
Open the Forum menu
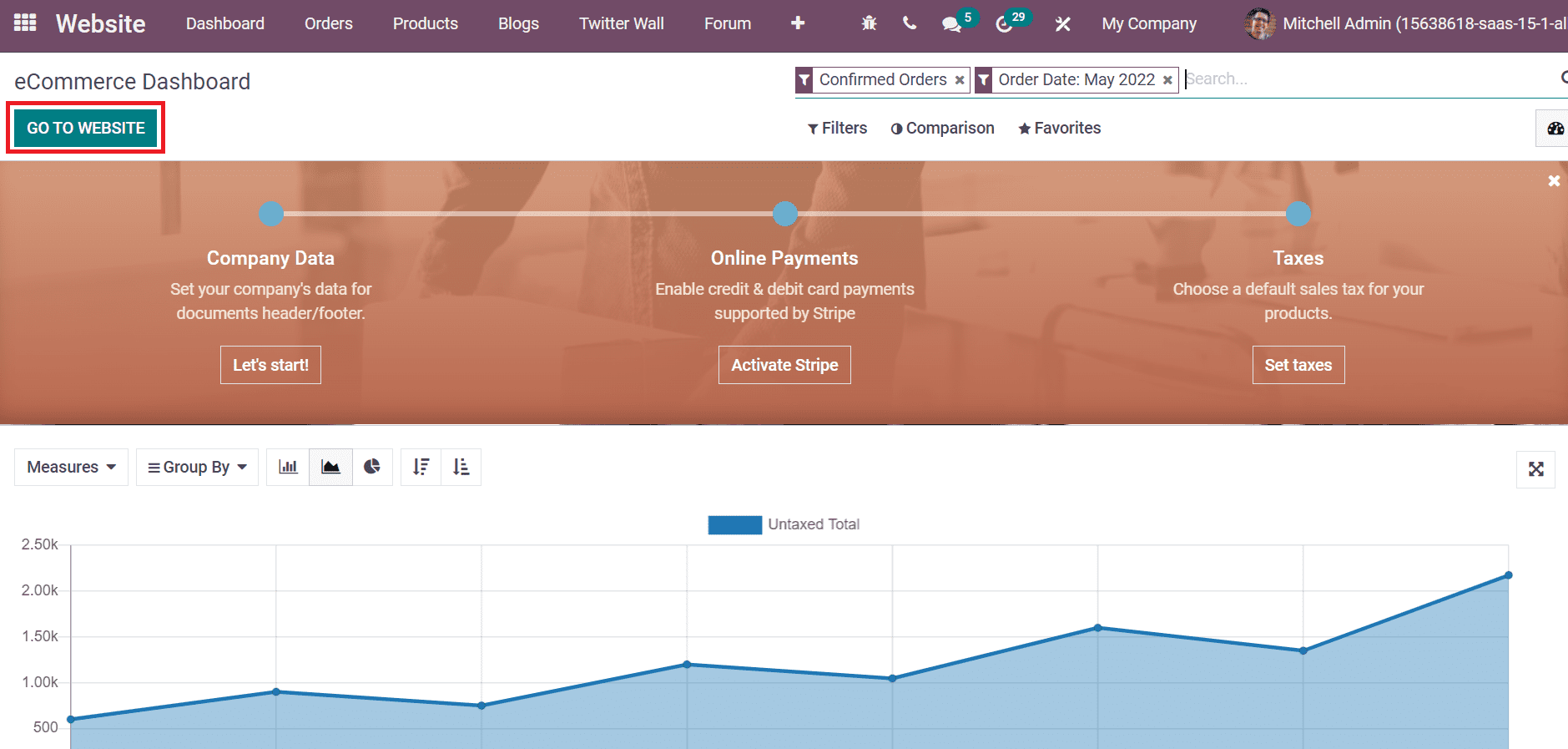[x=728, y=23]
